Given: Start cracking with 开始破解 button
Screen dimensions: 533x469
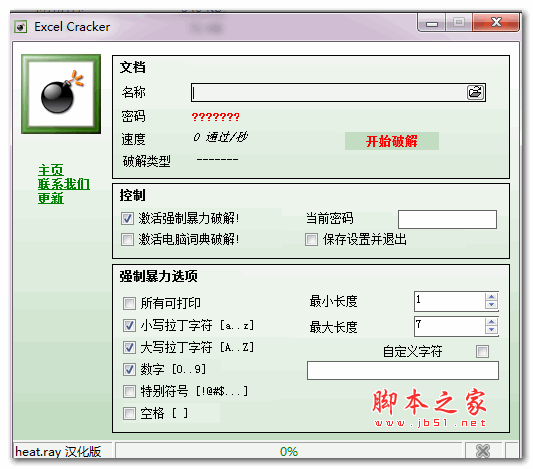Looking at the screenshot, I should pyautogui.click(x=392, y=141).
